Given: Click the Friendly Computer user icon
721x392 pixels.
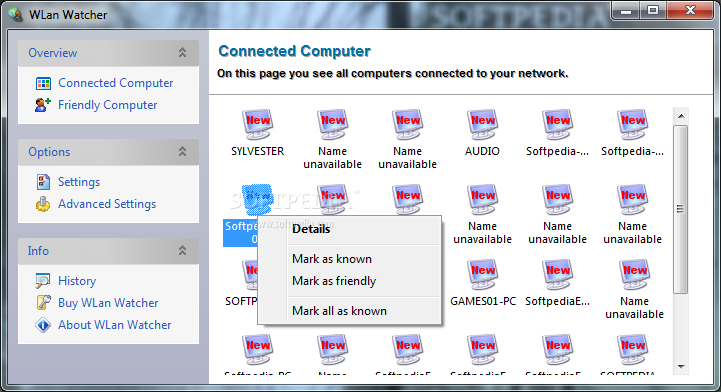Looking at the screenshot, I should pyautogui.click(x=43, y=105).
